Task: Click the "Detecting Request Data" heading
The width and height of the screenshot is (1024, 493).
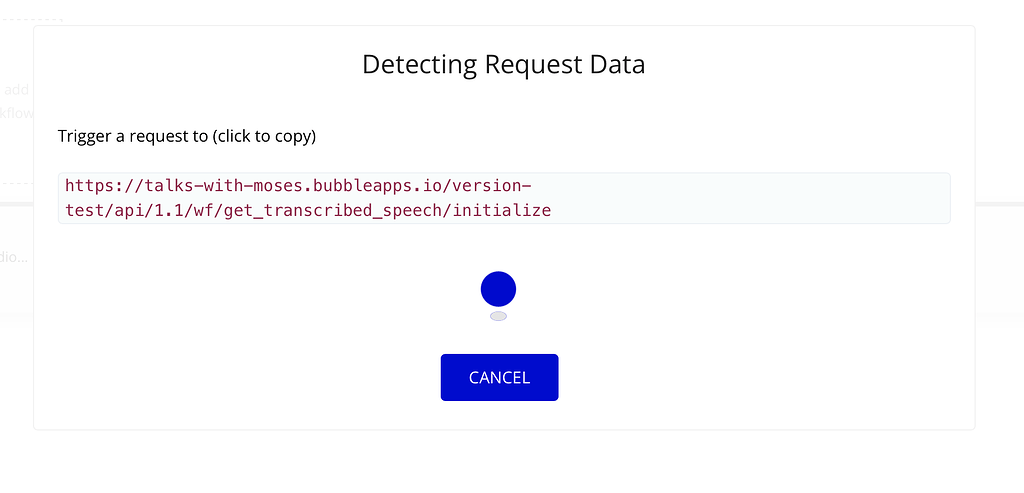Action: pos(503,65)
